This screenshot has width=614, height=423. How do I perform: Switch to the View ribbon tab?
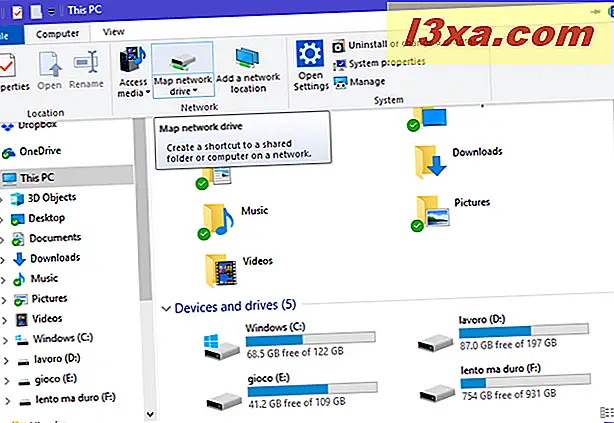tap(114, 32)
